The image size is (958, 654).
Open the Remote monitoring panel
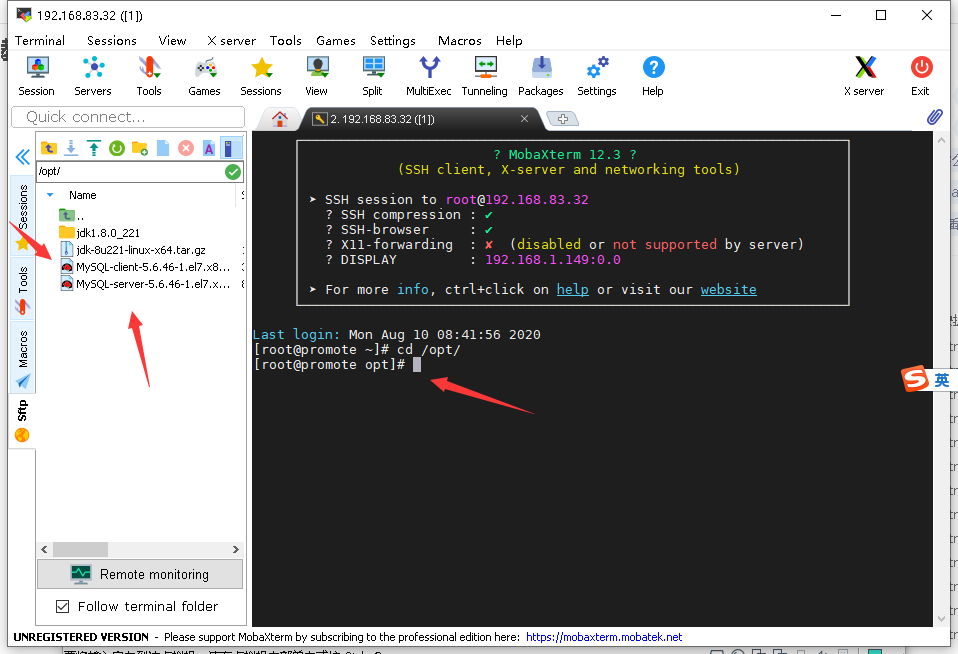139,573
